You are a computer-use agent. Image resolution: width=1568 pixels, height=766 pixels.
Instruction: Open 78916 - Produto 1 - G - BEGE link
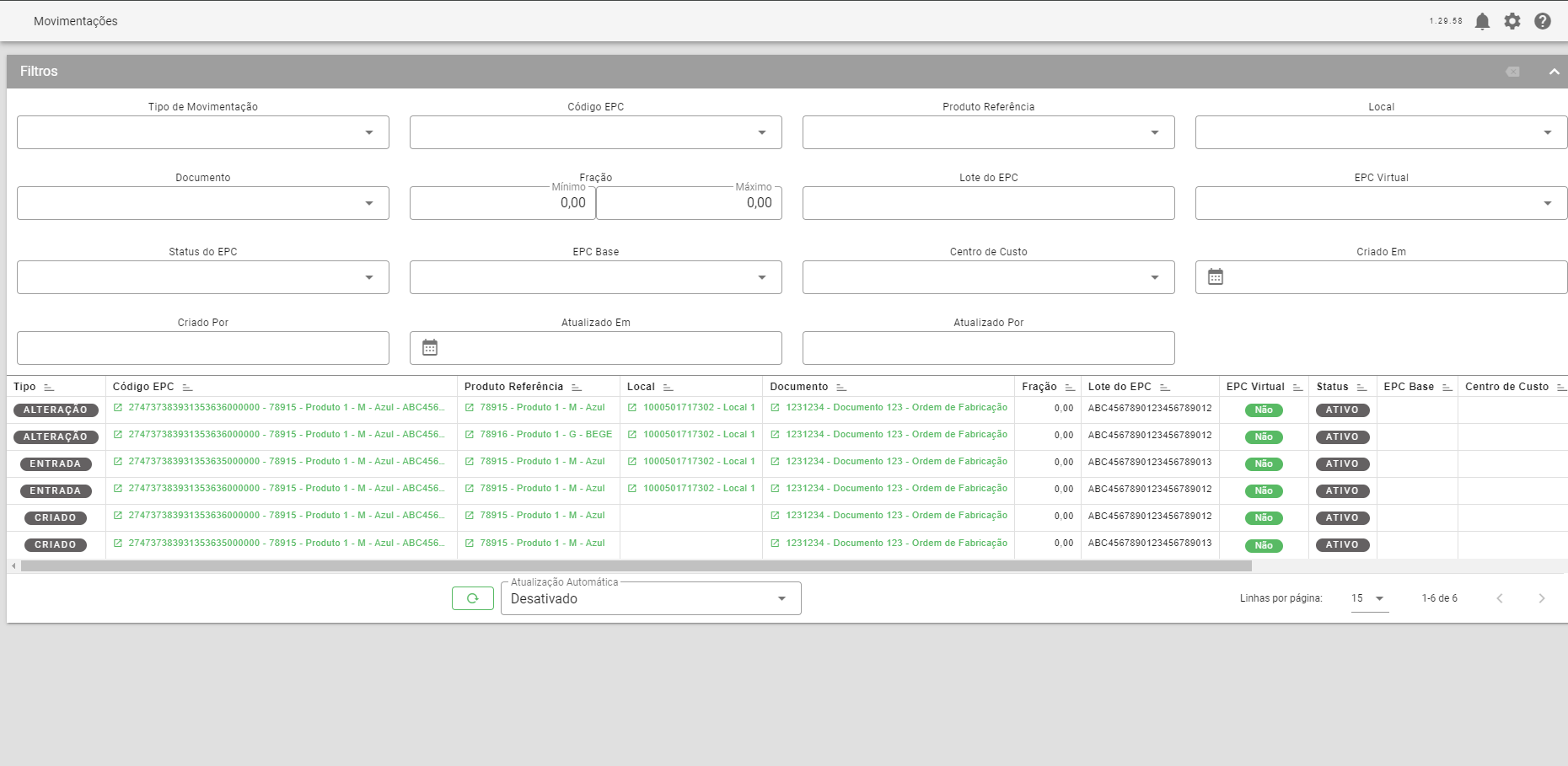tap(546, 435)
